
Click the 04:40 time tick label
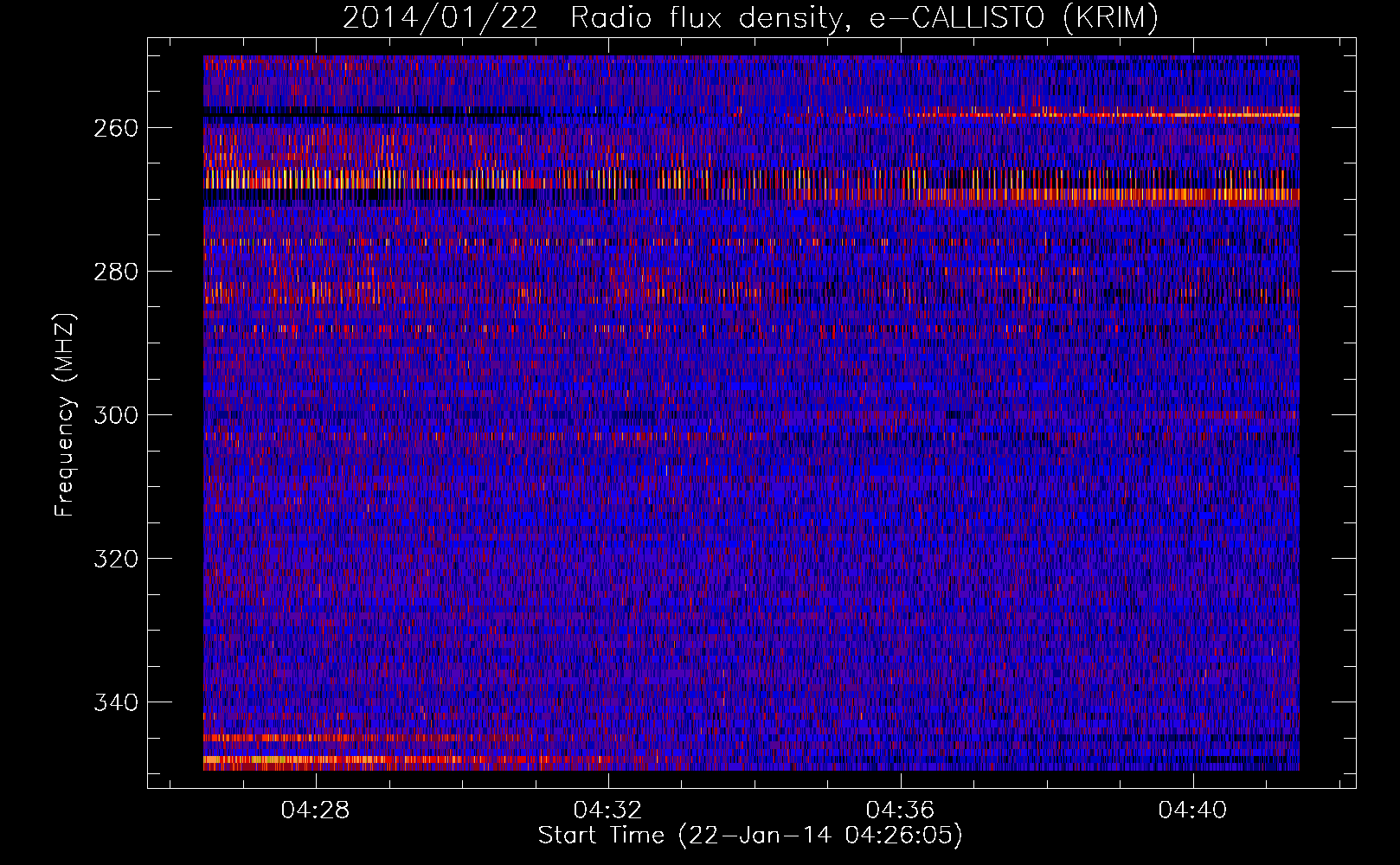(1193, 810)
